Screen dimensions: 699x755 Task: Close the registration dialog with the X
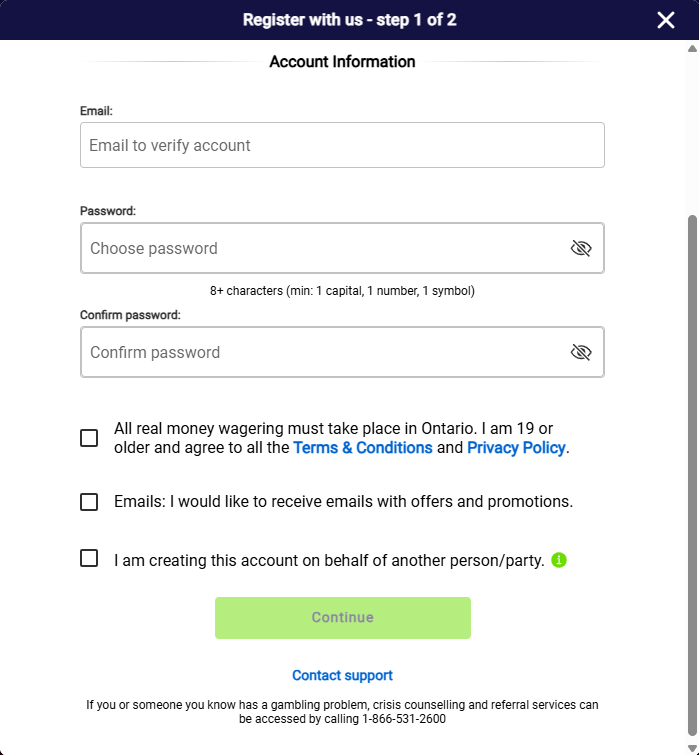pyautogui.click(x=666, y=20)
